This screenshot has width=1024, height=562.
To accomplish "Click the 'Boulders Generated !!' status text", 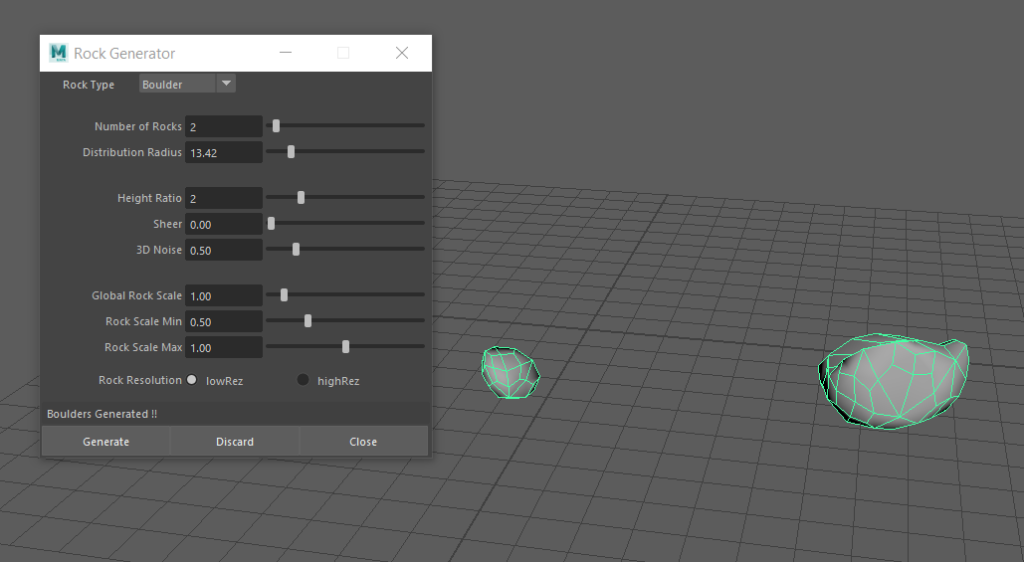I will pos(102,414).
